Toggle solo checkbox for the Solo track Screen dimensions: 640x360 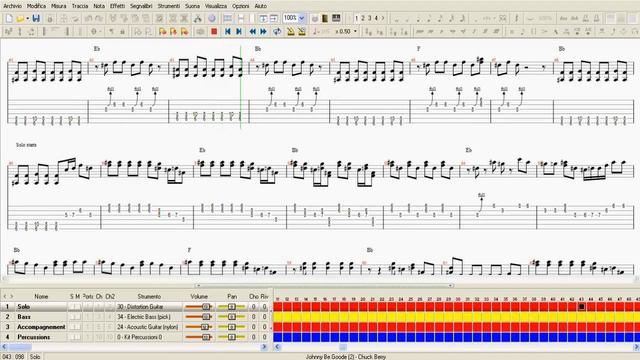coord(72,307)
